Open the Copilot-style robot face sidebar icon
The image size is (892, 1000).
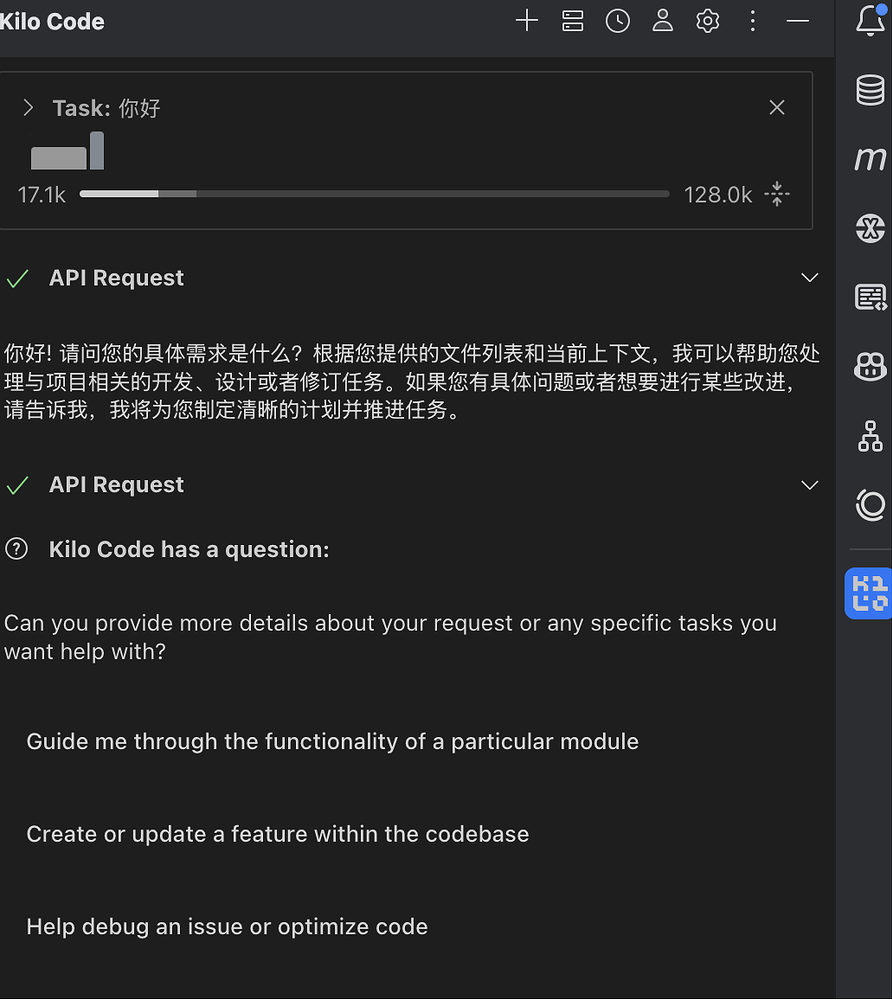click(870, 366)
